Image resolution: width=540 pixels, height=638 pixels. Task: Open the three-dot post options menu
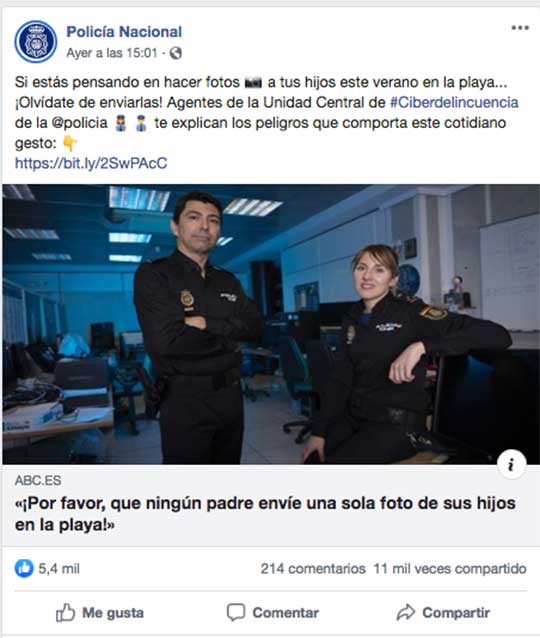point(520,28)
